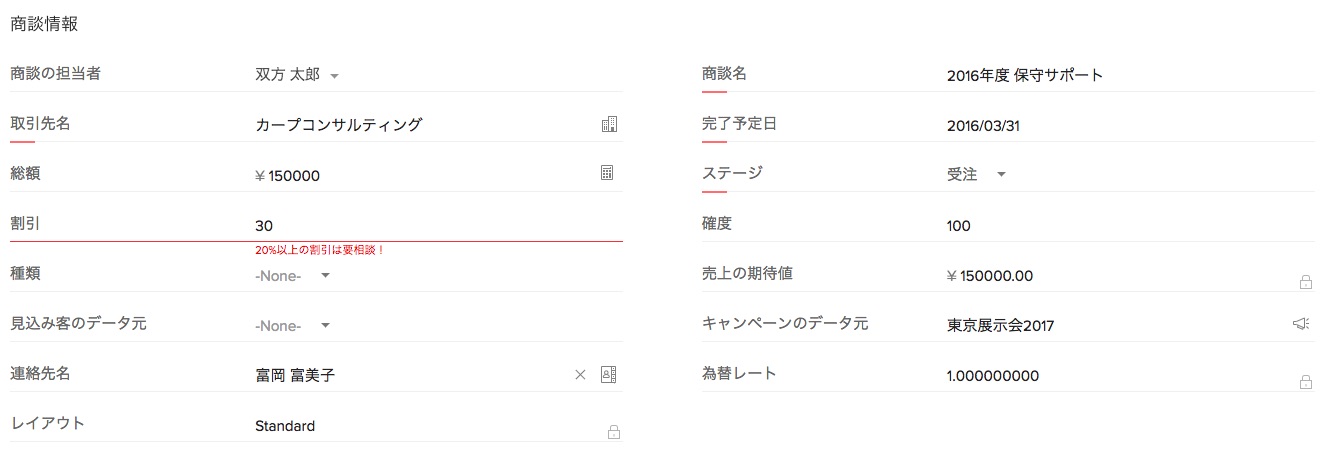Open contact lookup icon beside 富岡 富美子

[x=608, y=374]
